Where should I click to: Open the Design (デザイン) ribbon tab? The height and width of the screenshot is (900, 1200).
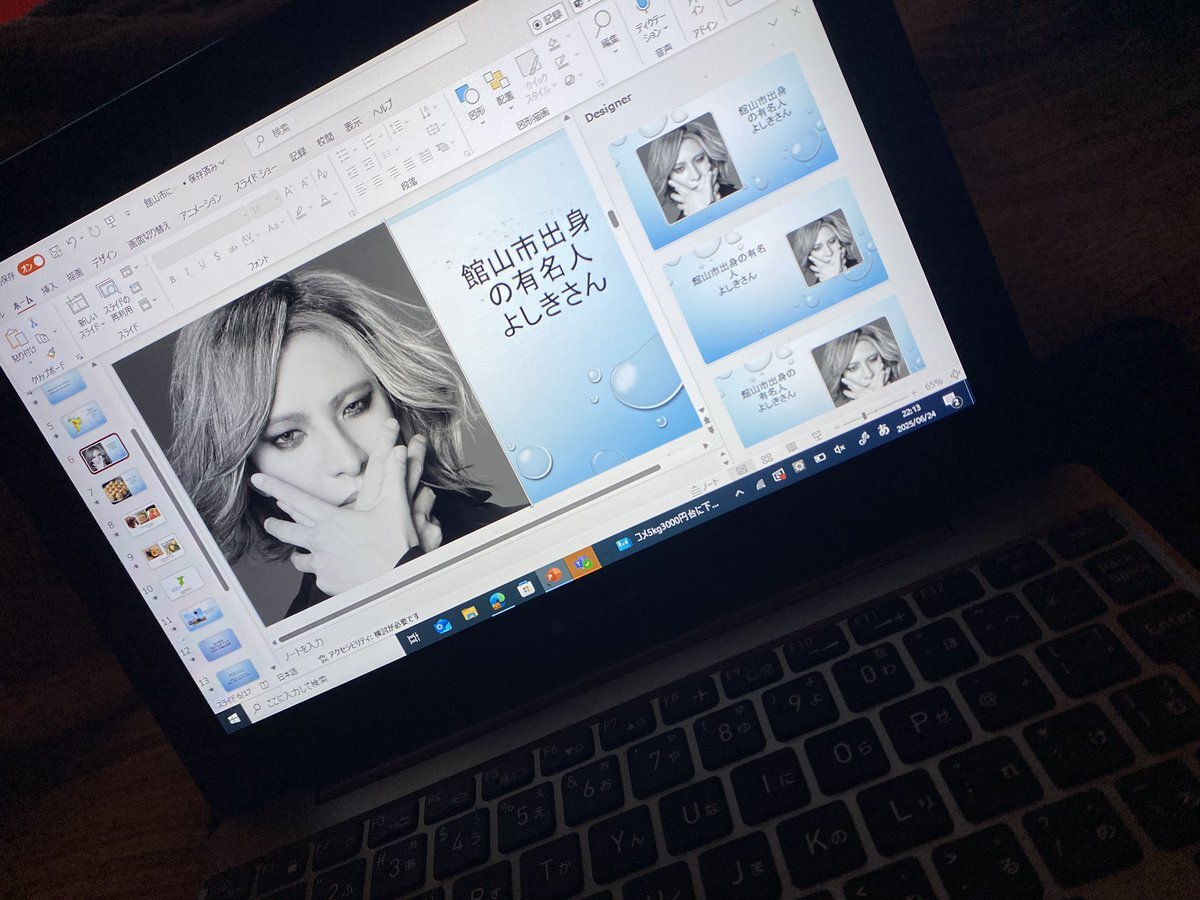[x=104, y=260]
